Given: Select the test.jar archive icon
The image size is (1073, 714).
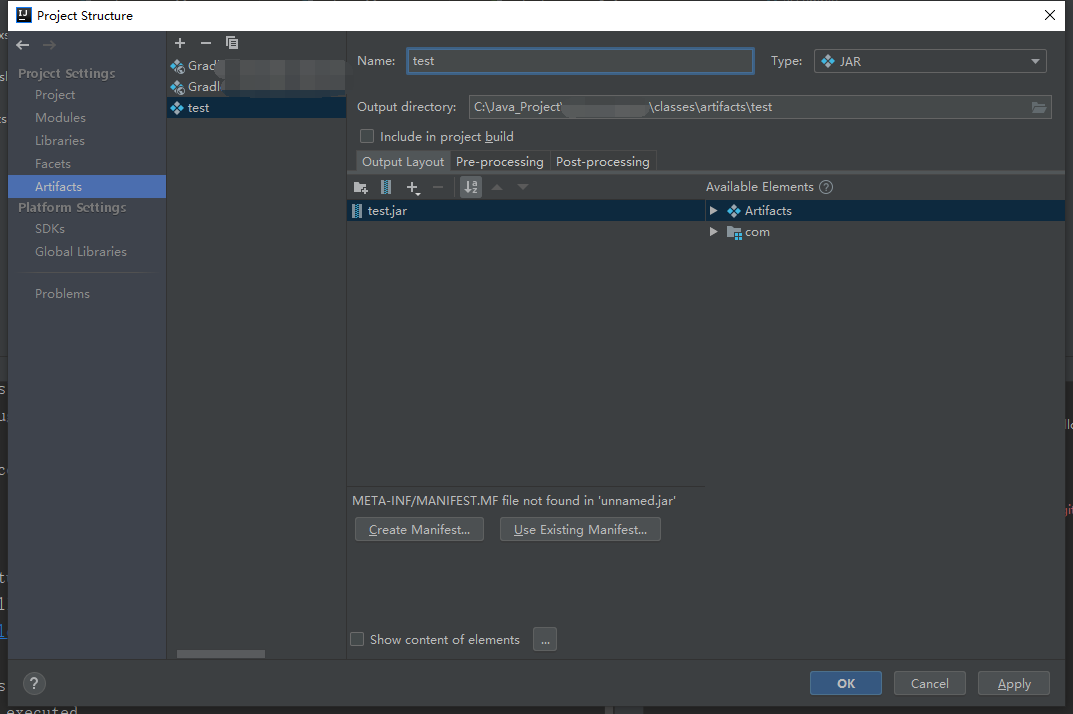Looking at the screenshot, I should pyautogui.click(x=357, y=211).
